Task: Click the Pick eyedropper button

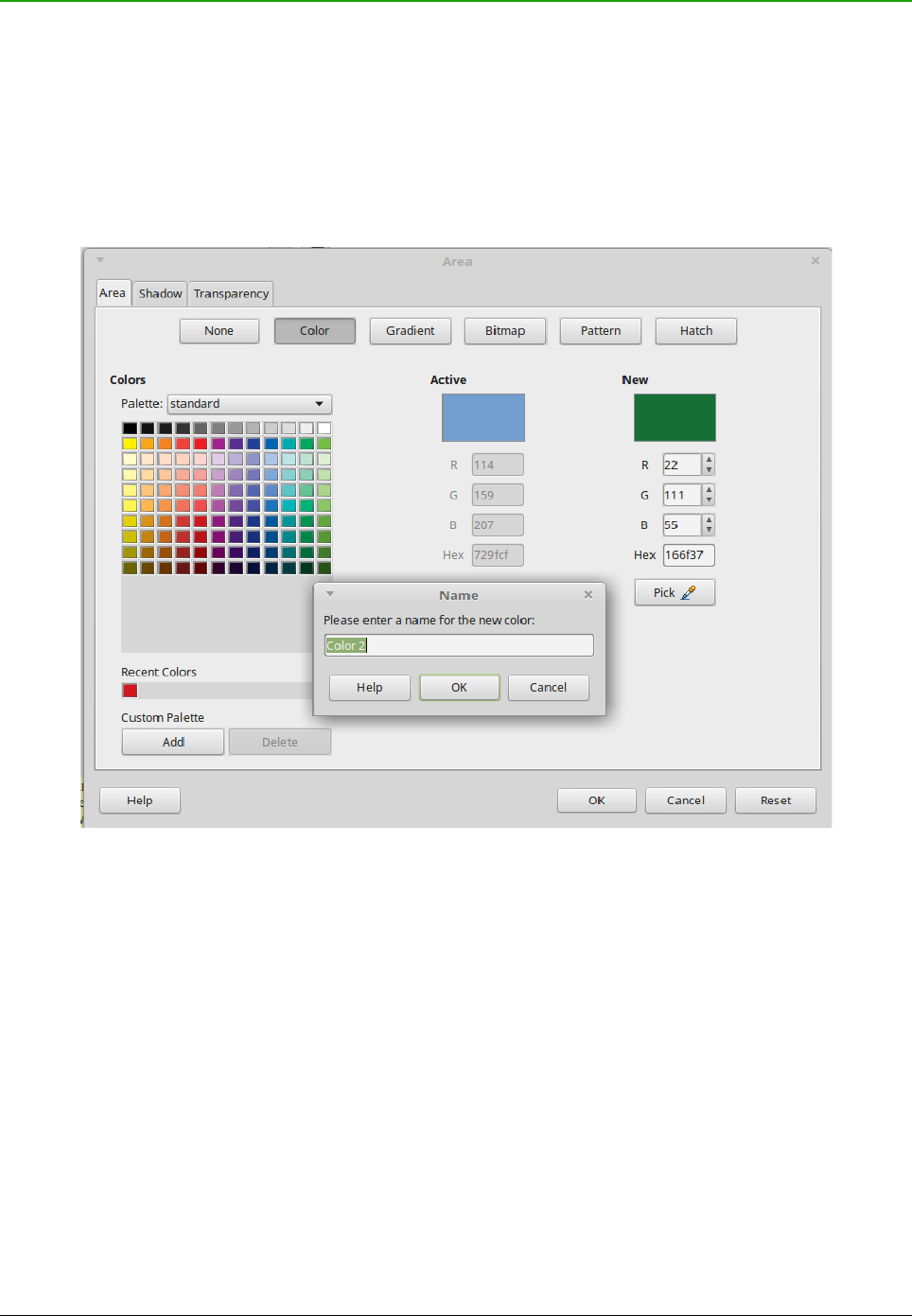Action: coord(675,592)
